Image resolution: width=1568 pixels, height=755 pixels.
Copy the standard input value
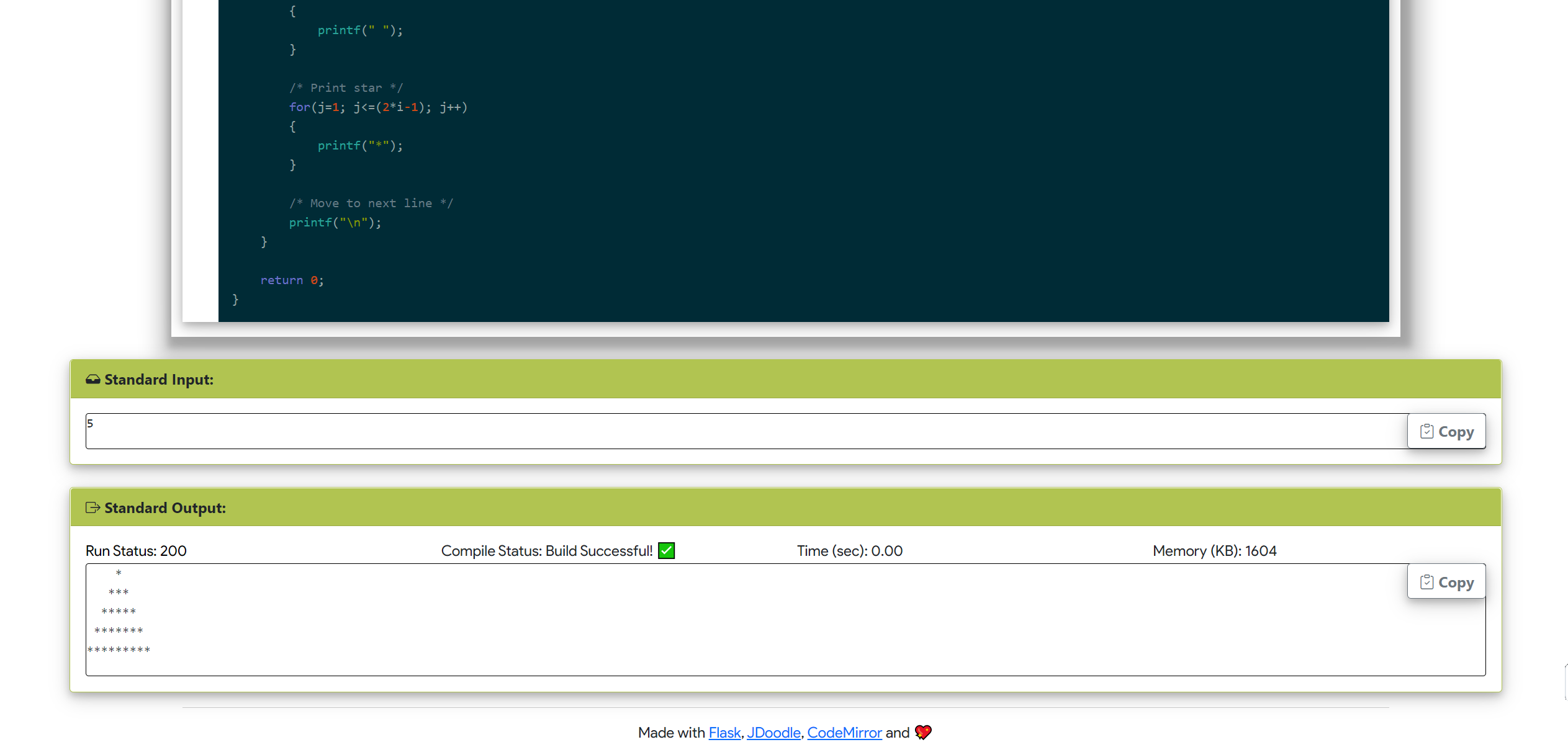pos(1446,431)
